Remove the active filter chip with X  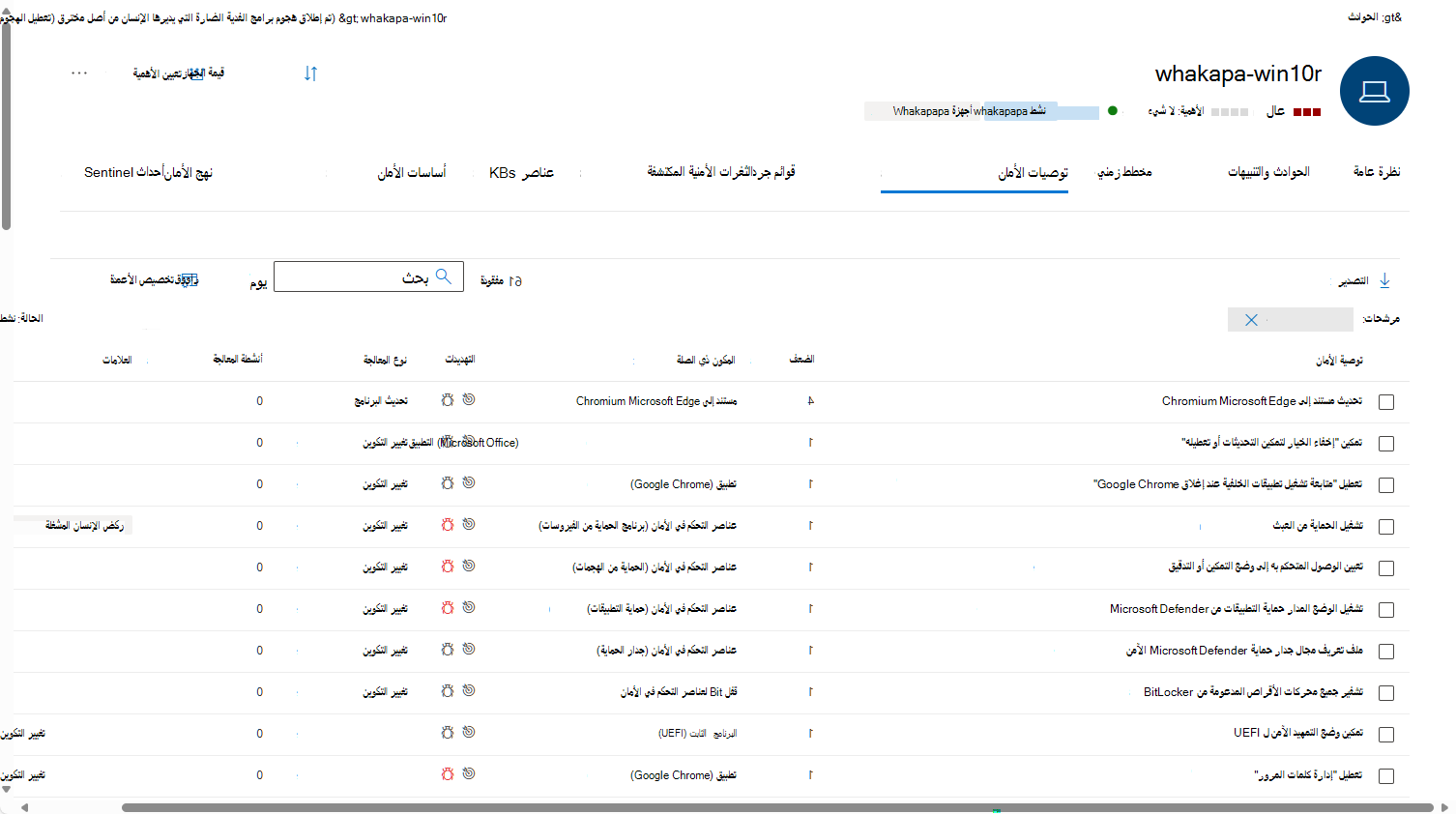pos(1251,320)
